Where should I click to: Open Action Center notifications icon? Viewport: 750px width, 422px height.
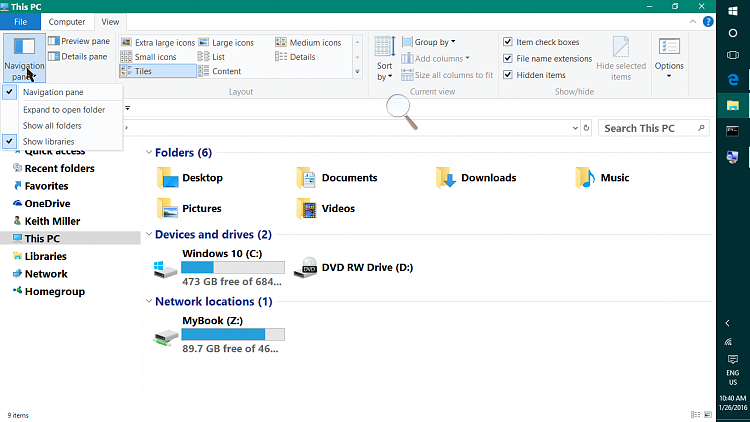733,359
